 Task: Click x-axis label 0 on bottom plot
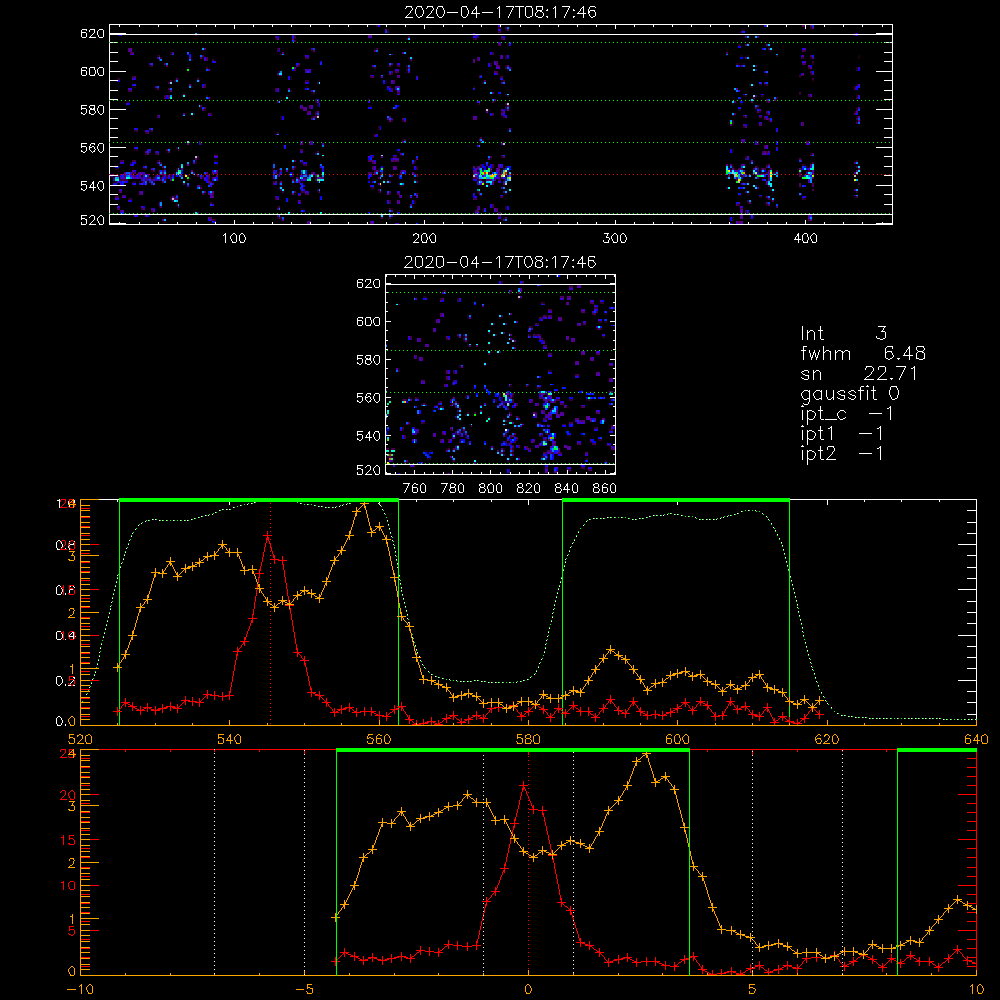pyautogui.click(x=528, y=990)
